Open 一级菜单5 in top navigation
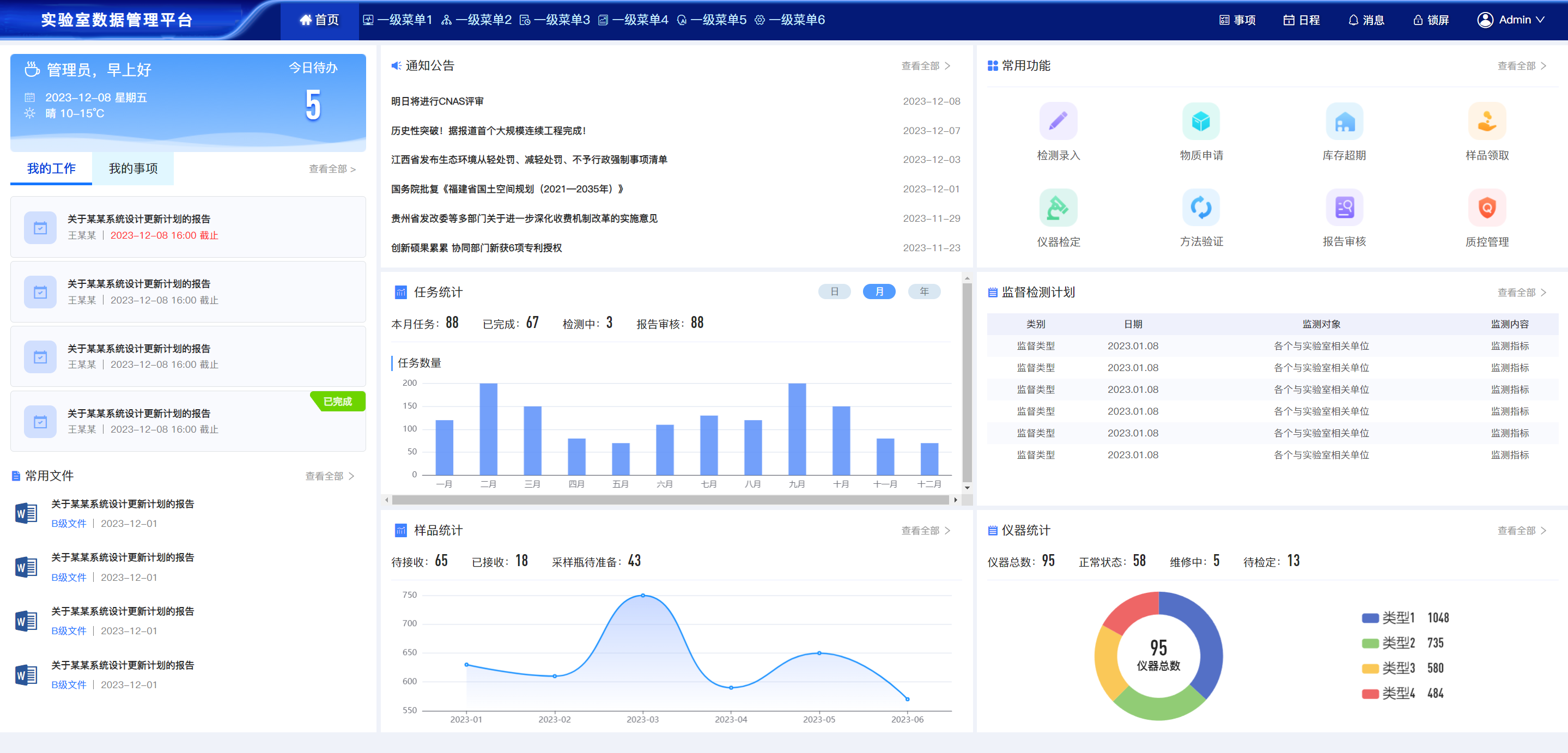This screenshot has width=1568, height=753. click(712, 20)
